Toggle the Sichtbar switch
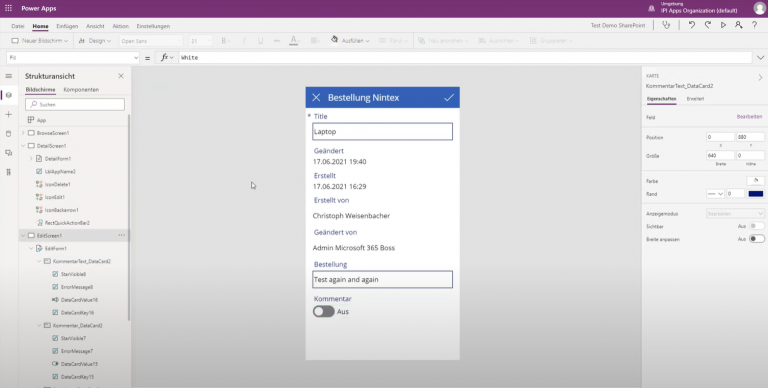Image resolution: width=768 pixels, height=388 pixels. coord(757,226)
